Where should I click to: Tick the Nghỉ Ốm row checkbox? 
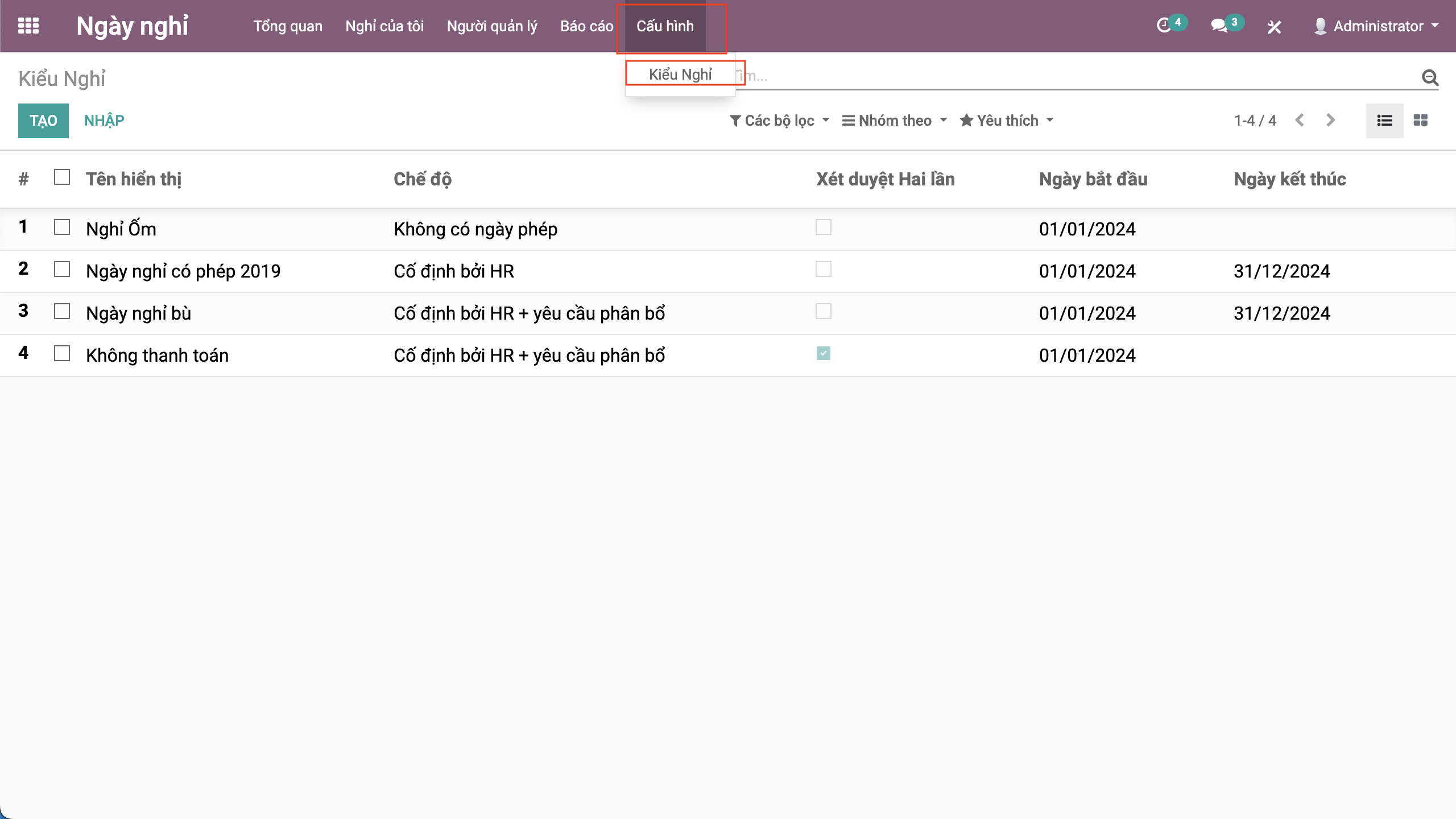pyautogui.click(x=62, y=227)
